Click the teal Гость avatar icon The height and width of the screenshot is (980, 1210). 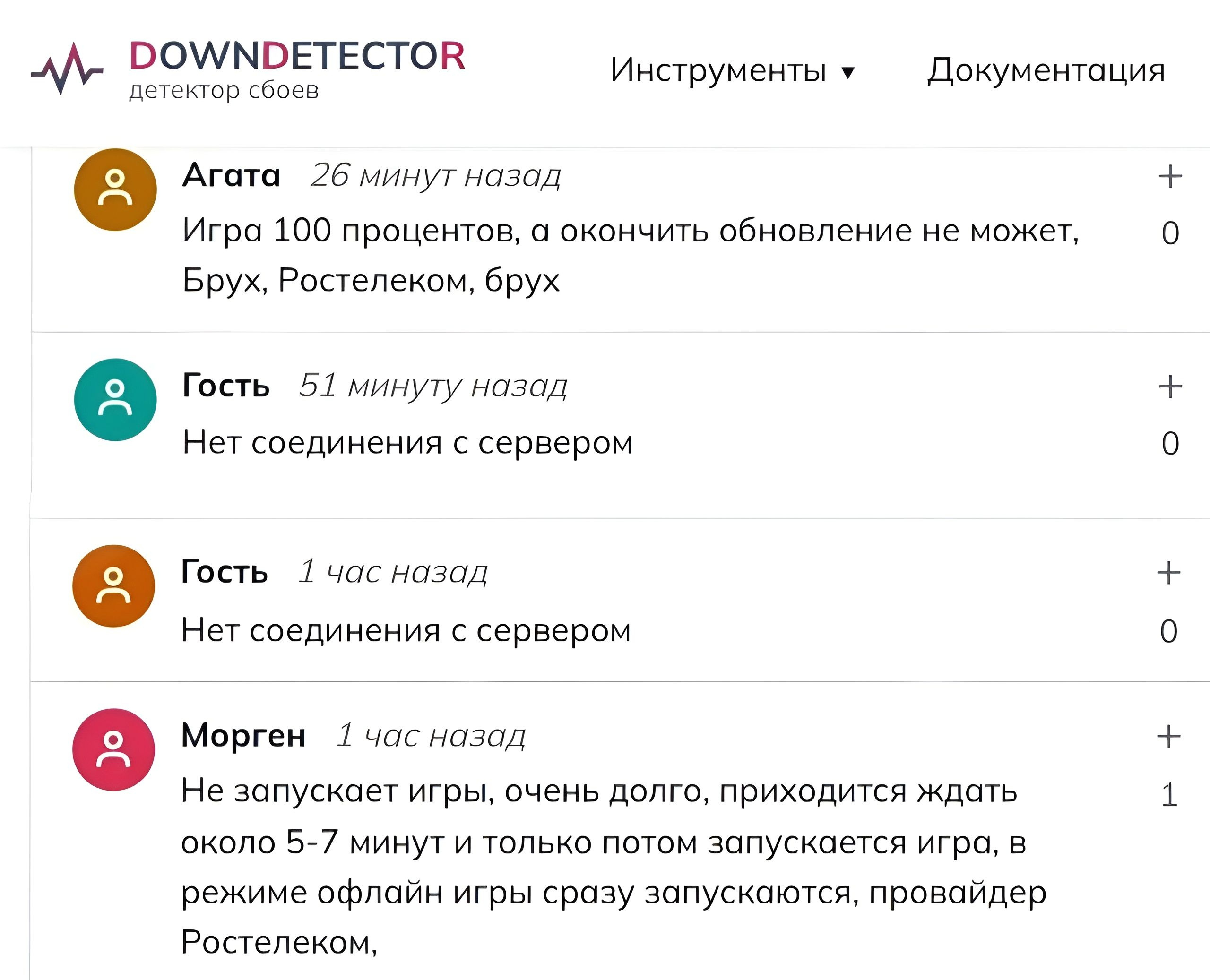[x=115, y=400]
